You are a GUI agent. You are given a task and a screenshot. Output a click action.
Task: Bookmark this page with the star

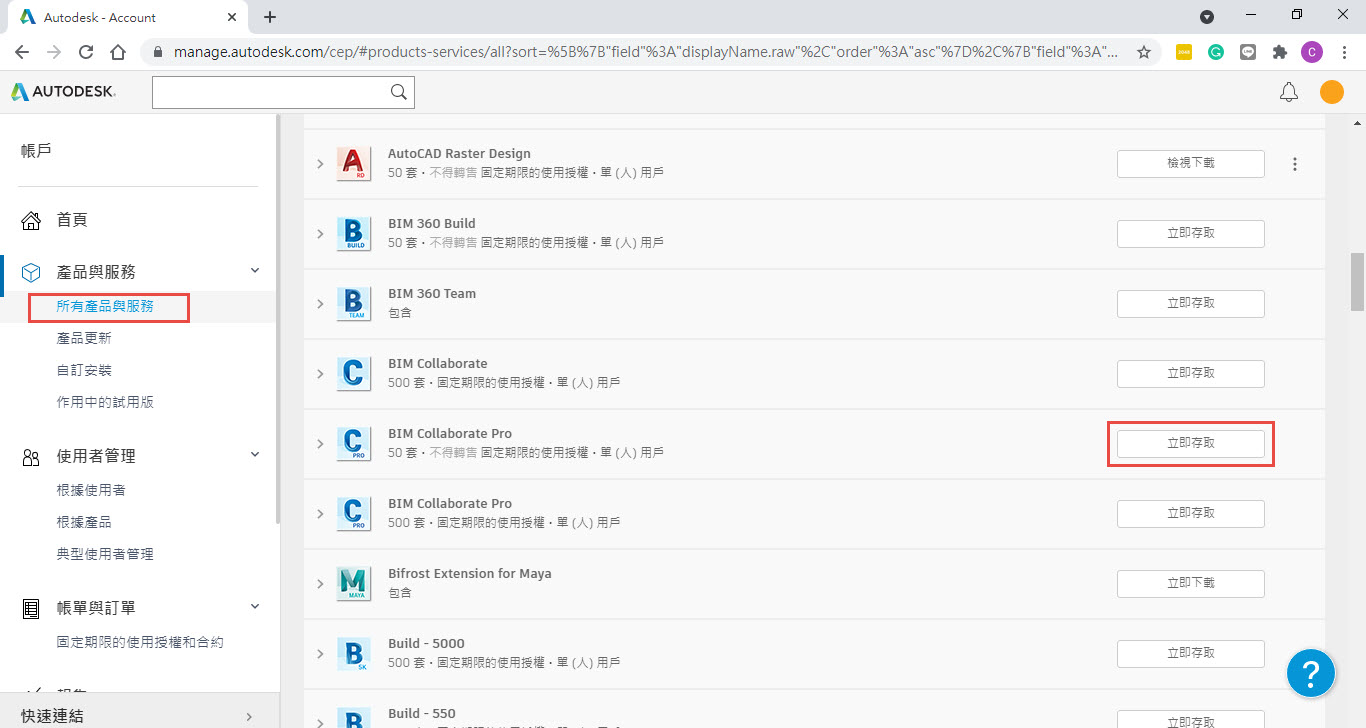pos(1144,52)
